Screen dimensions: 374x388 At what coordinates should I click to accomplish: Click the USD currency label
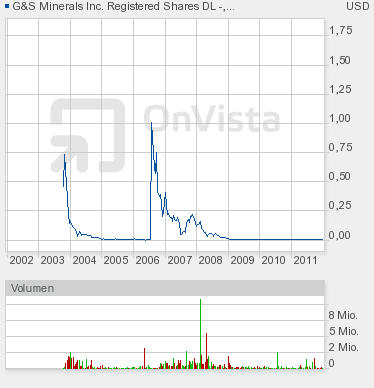click(358, 6)
